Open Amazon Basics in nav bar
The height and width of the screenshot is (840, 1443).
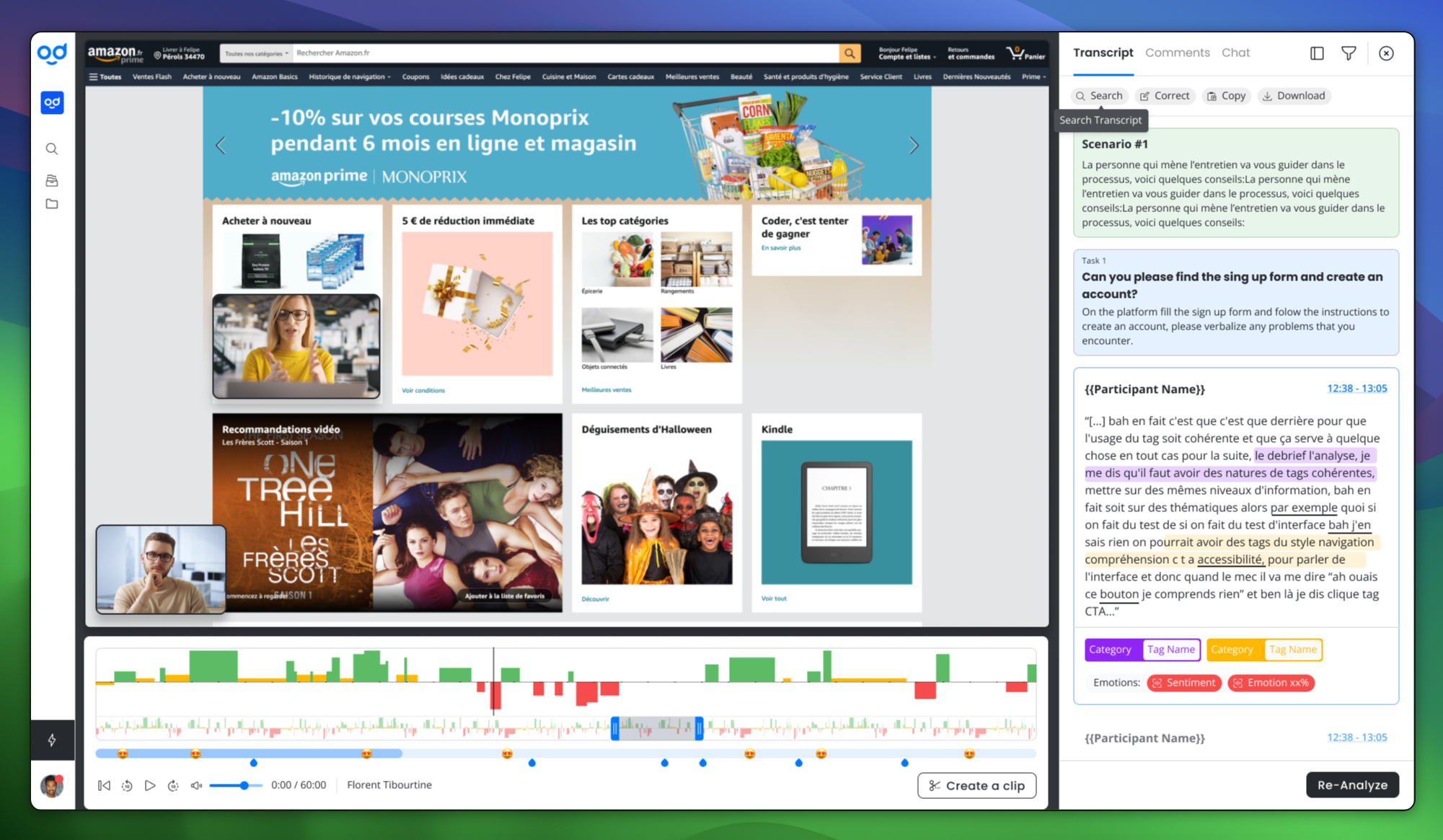pyautogui.click(x=275, y=76)
